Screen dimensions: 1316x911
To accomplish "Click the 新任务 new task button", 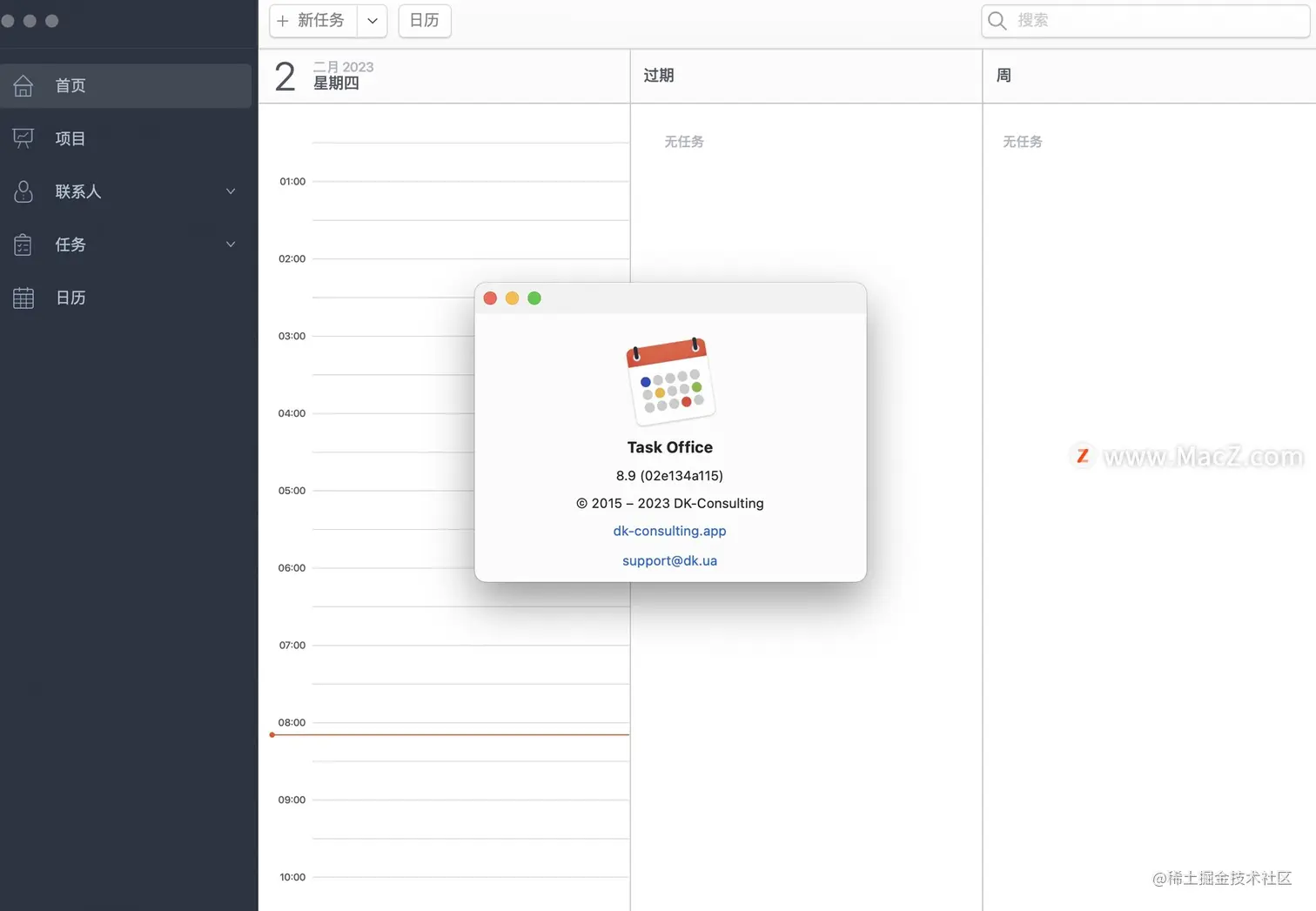I will tap(313, 20).
